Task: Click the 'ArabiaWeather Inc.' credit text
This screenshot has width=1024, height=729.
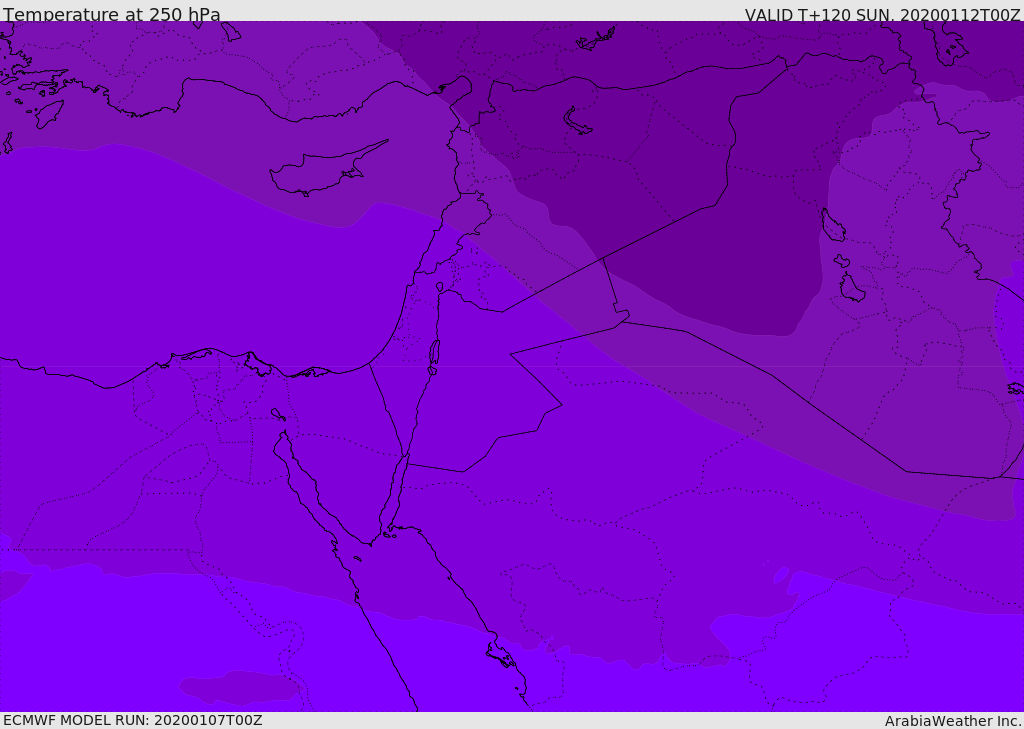Action: coord(953,721)
